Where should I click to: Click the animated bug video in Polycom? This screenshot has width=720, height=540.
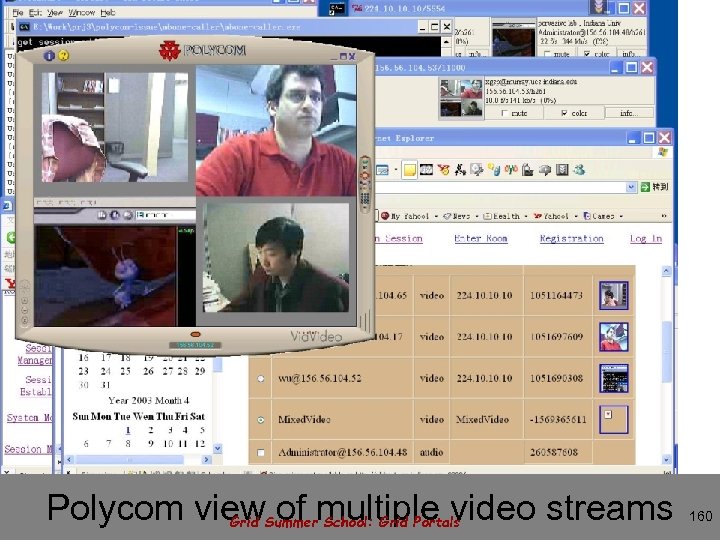(x=105, y=276)
